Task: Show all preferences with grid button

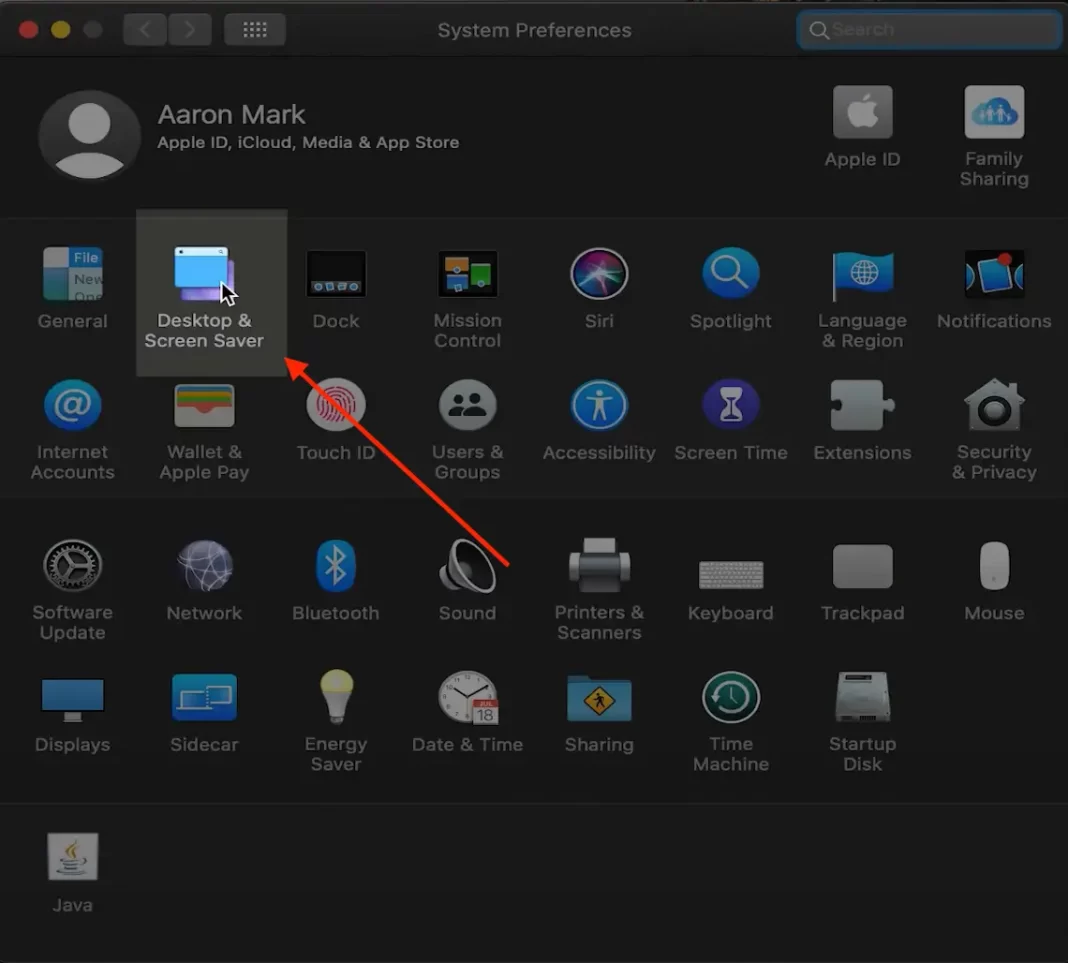Action: click(255, 30)
